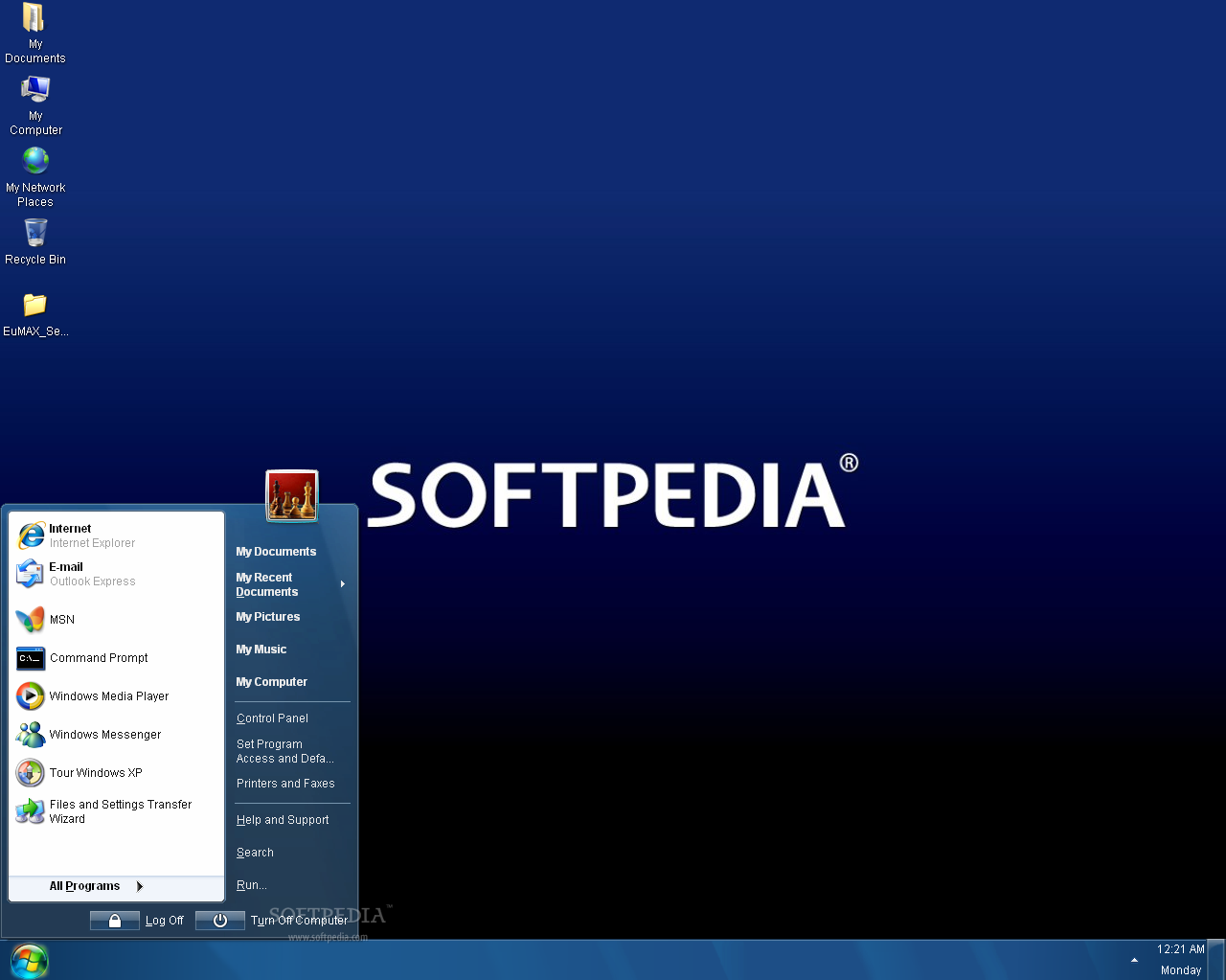
Task: Click the Windows Messenger label
Action: (x=105, y=735)
